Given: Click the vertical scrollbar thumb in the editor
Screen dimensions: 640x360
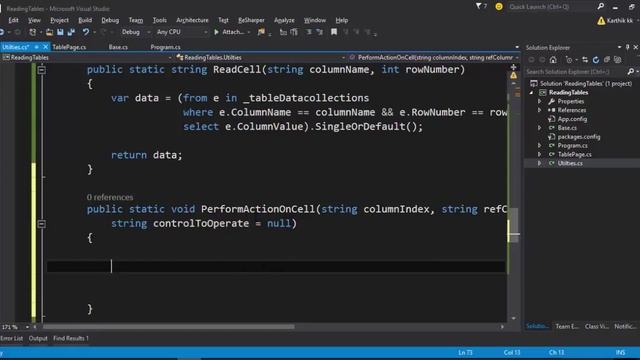Looking at the screenshot, I should click(515, 225).
